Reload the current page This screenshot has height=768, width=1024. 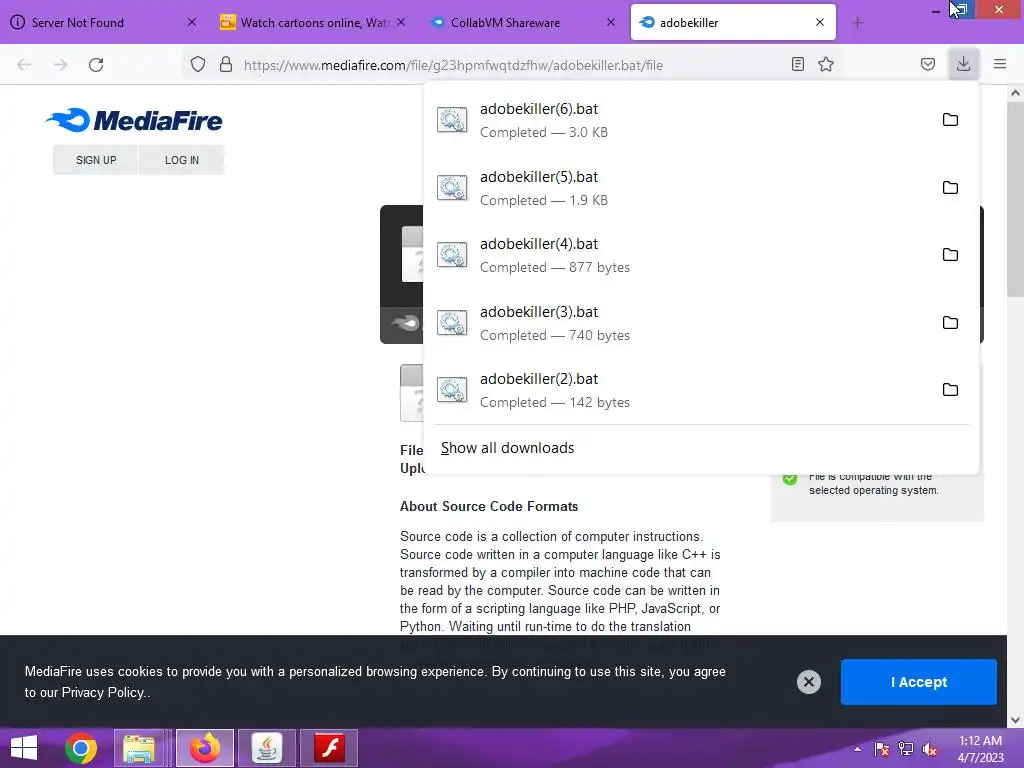click(96, 64)
